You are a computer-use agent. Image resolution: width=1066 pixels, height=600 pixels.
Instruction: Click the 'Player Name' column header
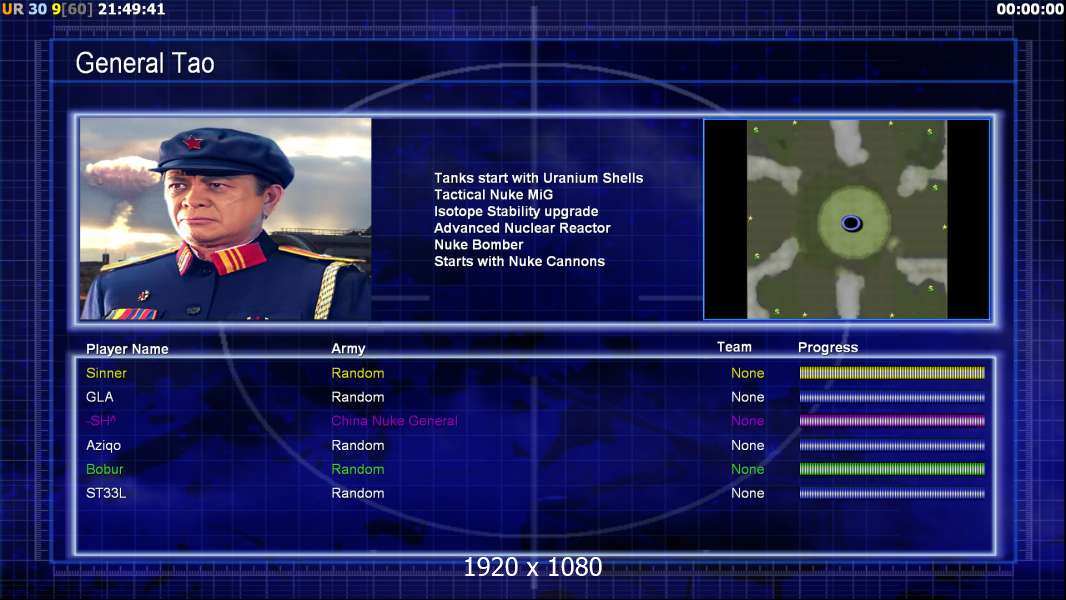coord(127,349)
